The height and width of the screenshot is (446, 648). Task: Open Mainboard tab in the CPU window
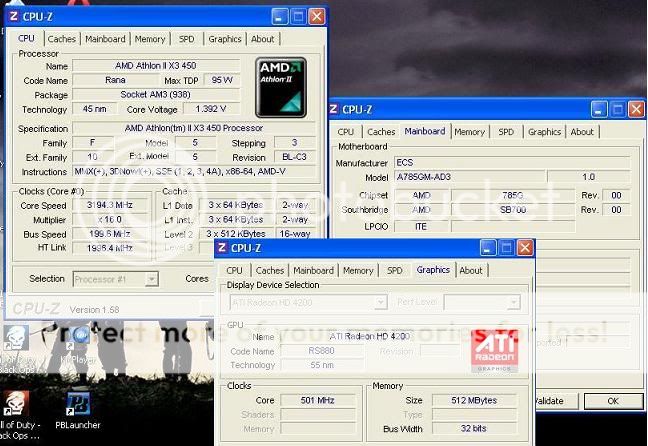105,39
